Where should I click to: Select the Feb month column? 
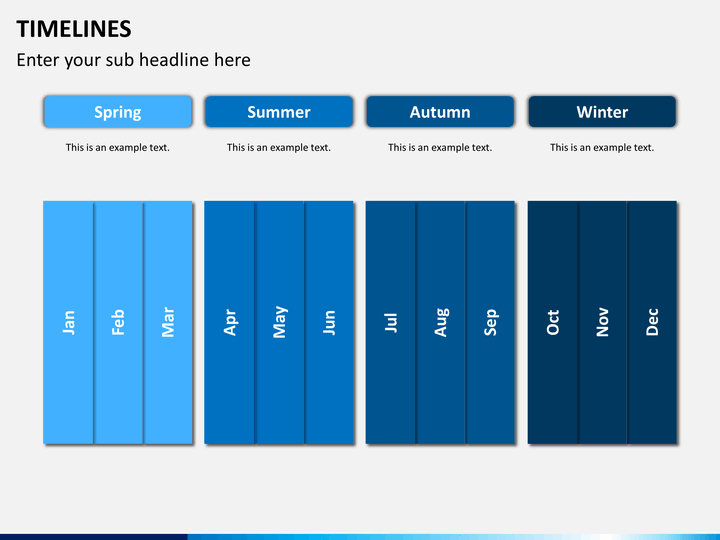118,322
